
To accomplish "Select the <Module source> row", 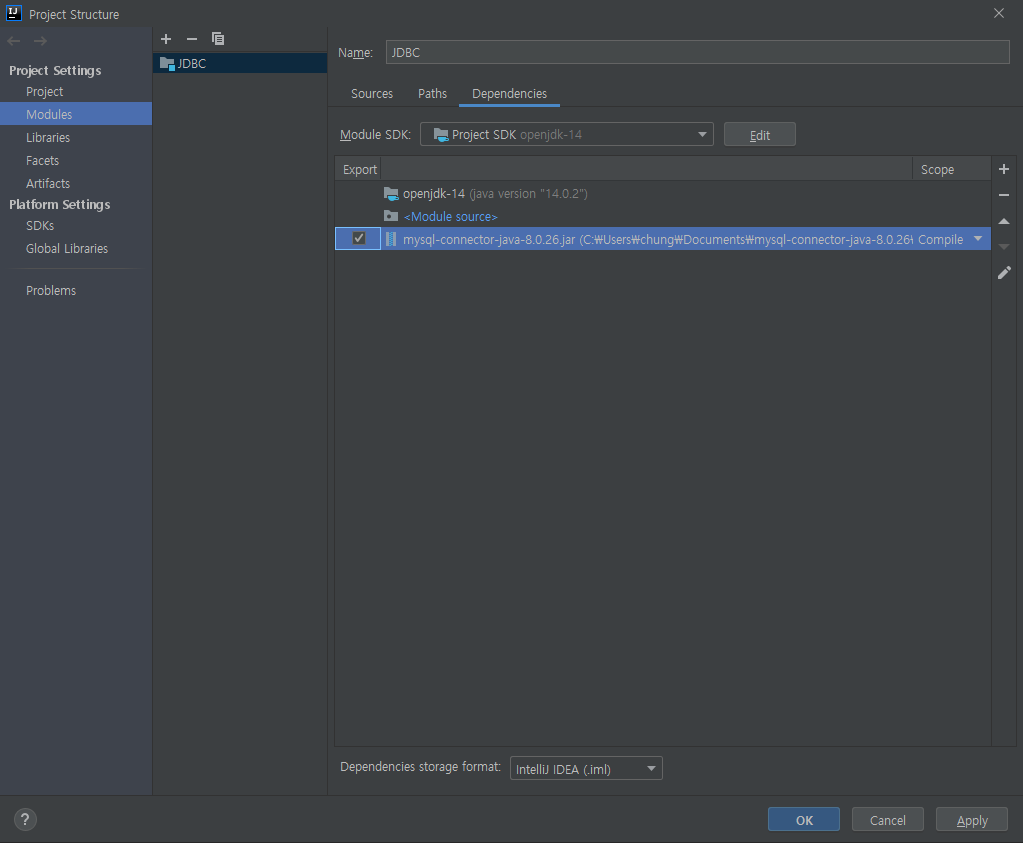I will pos(663,216).
